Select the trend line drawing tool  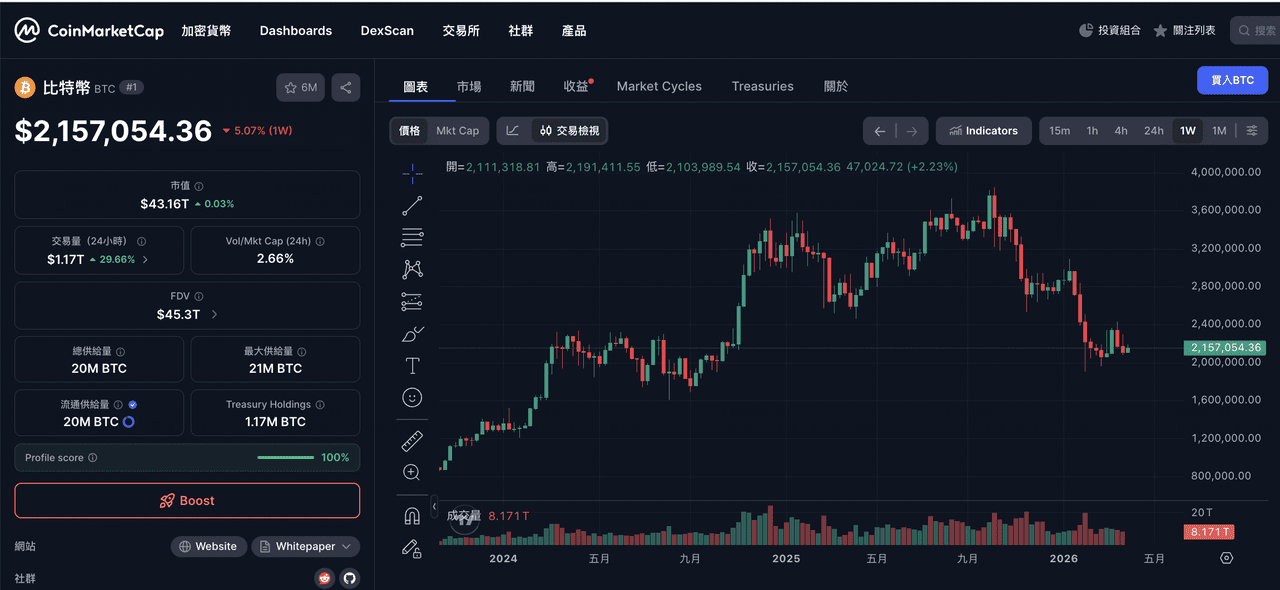[412, 206]
